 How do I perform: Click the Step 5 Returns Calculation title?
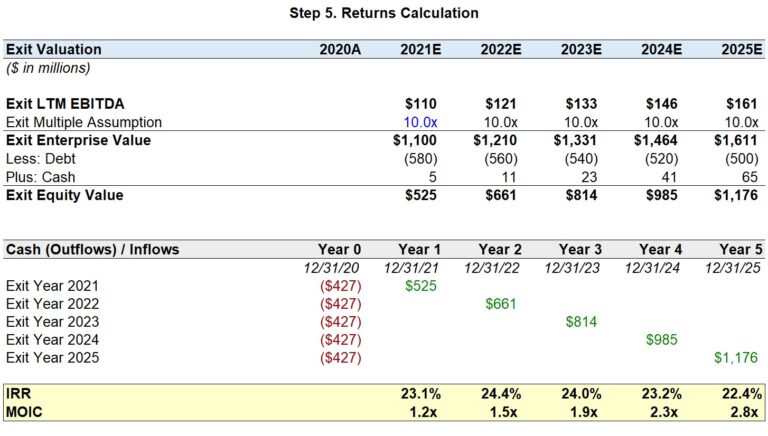tap(384, 13)
